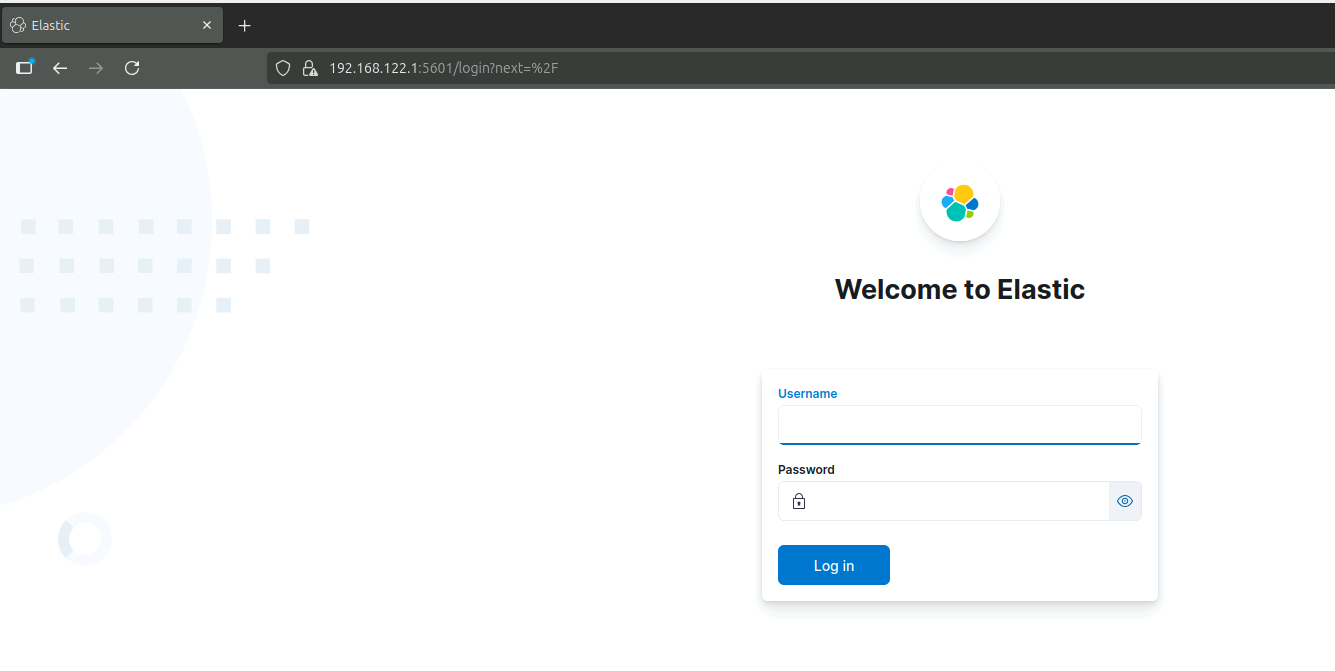This screenshot has height=671, width=1335.
Task: Focus the Username input field
Action: pyautogui.click(x=959, y=425)
